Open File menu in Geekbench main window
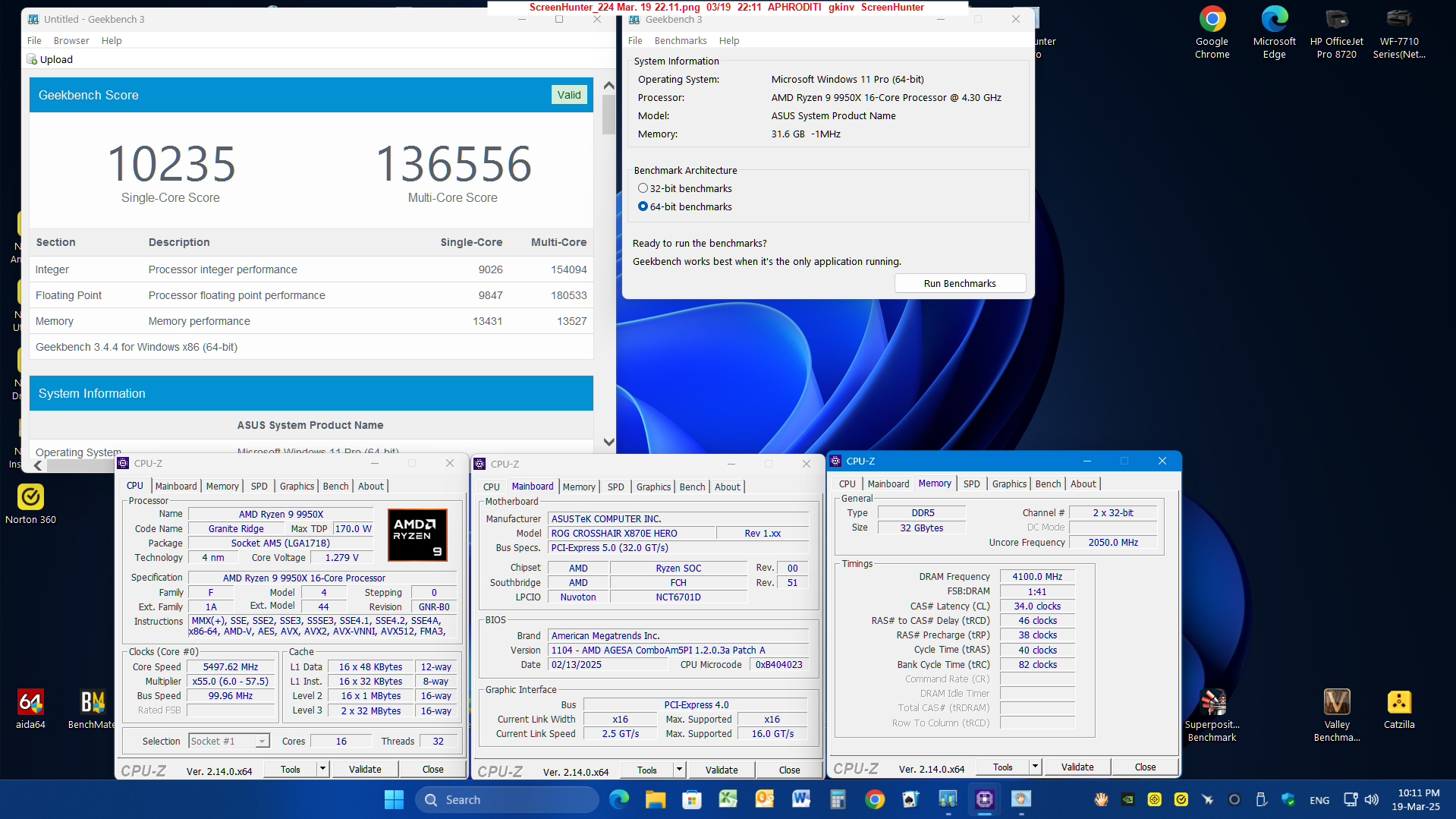This screenshot has width=1456, height=819. (x=635, y=40)
